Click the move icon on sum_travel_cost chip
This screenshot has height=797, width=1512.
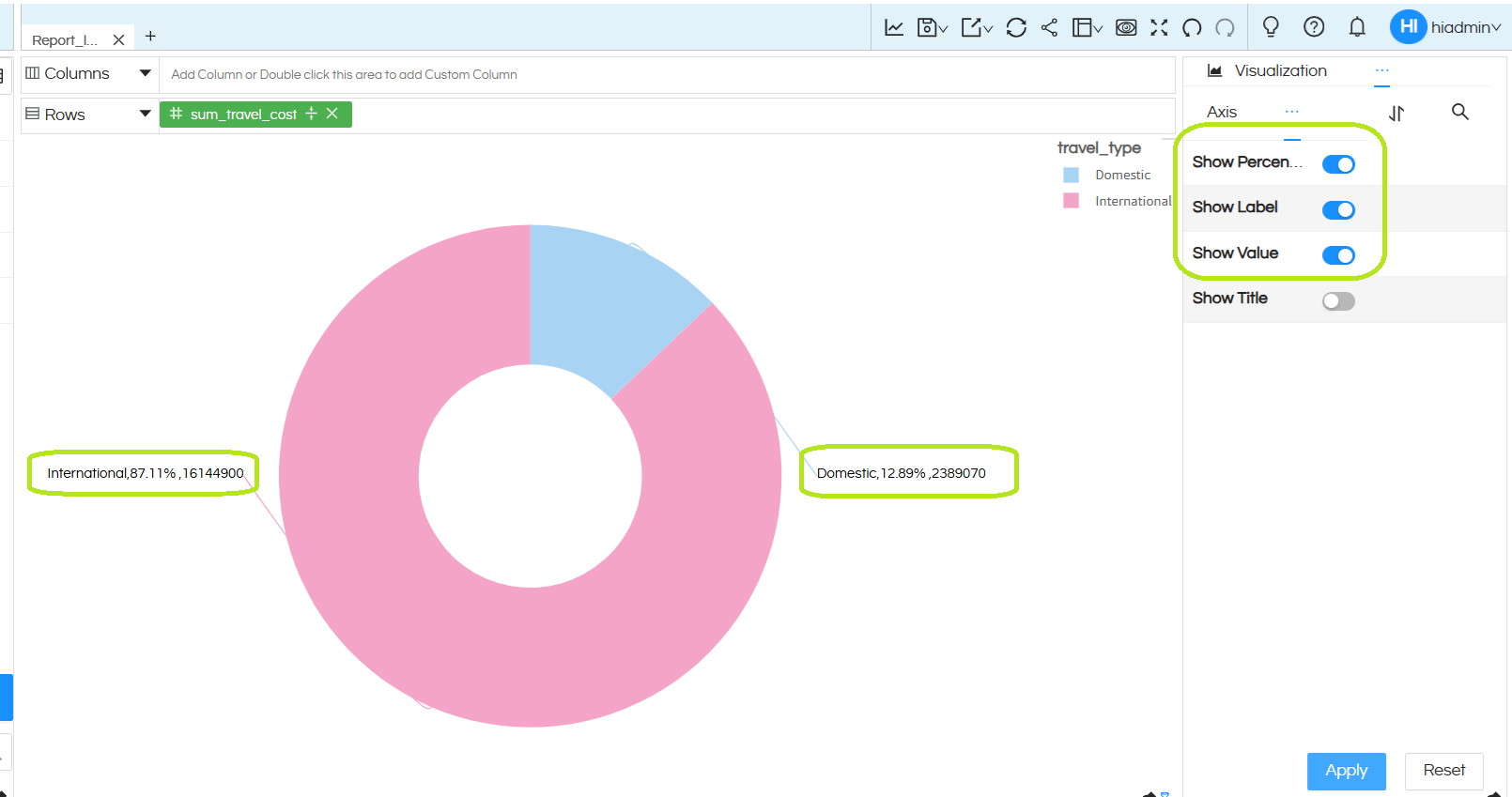[x=311, y=114]
